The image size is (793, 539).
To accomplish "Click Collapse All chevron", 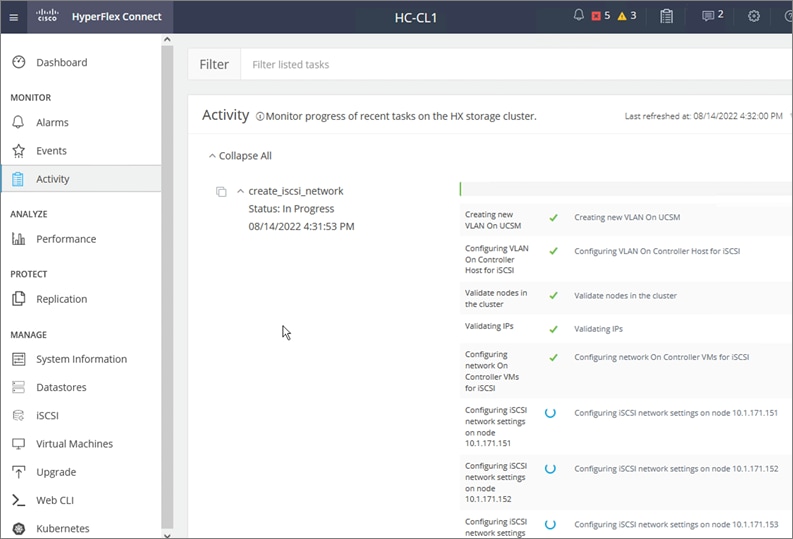I will point(212,156).
